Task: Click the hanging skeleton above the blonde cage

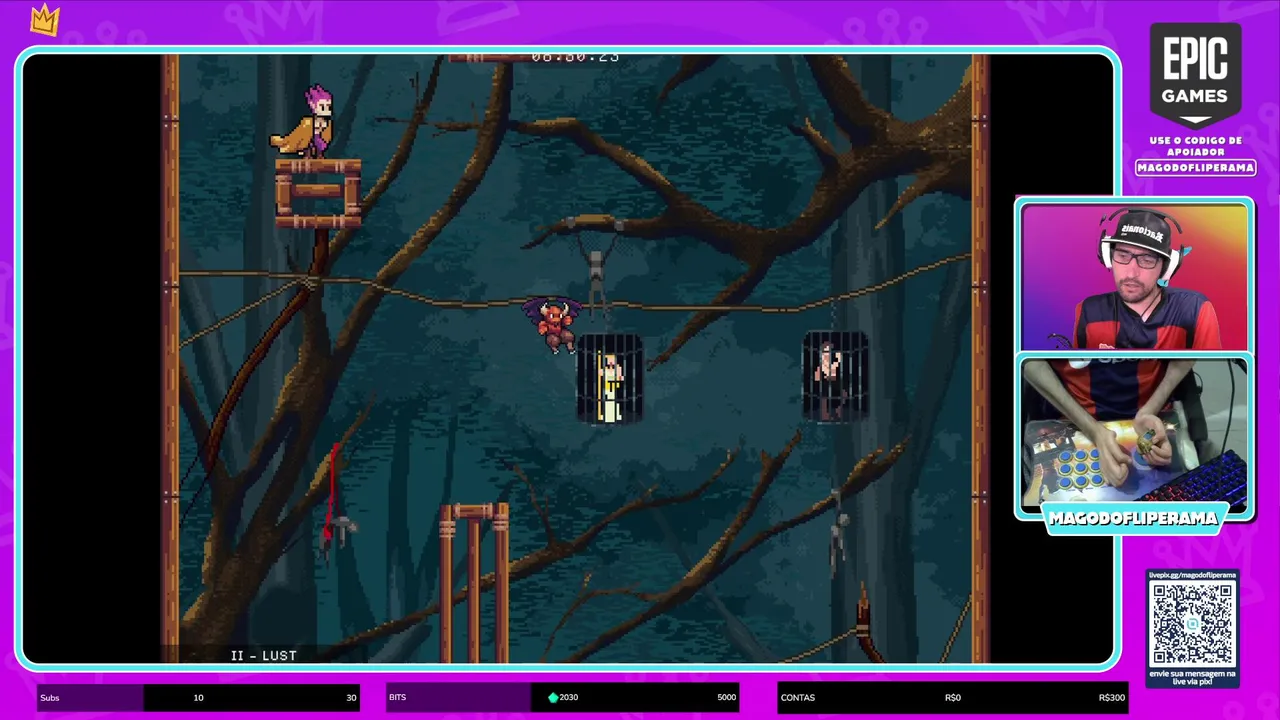Action: pyautogui.click(x=596, y=270)
